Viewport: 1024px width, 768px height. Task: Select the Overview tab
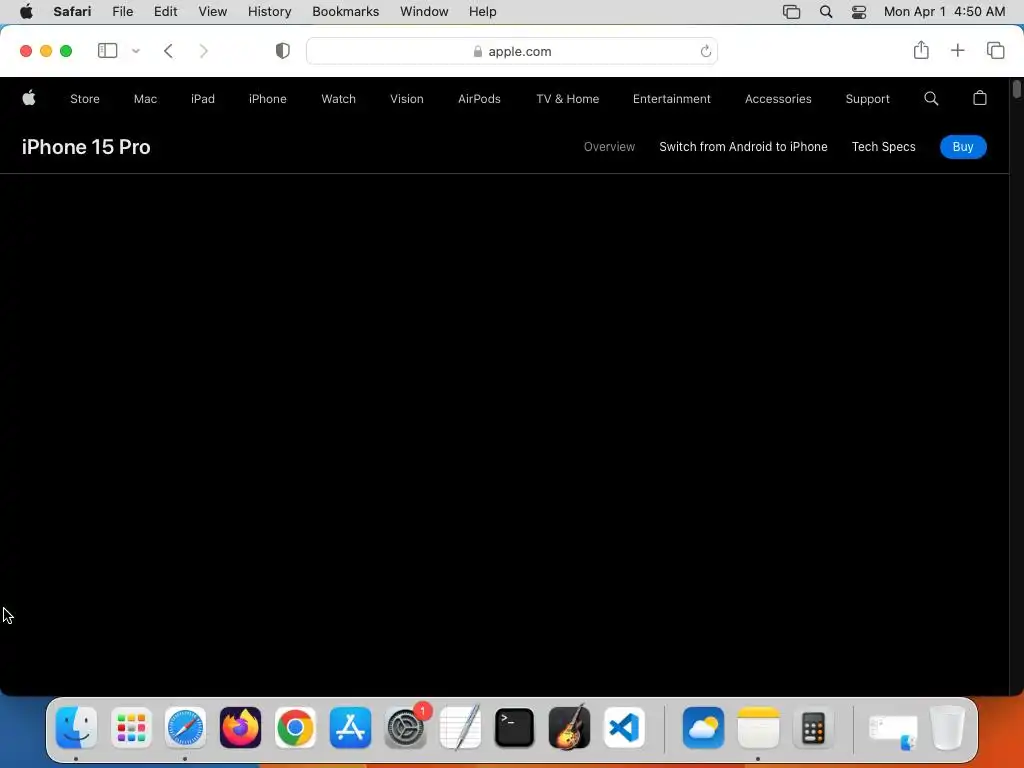(609, 147)
